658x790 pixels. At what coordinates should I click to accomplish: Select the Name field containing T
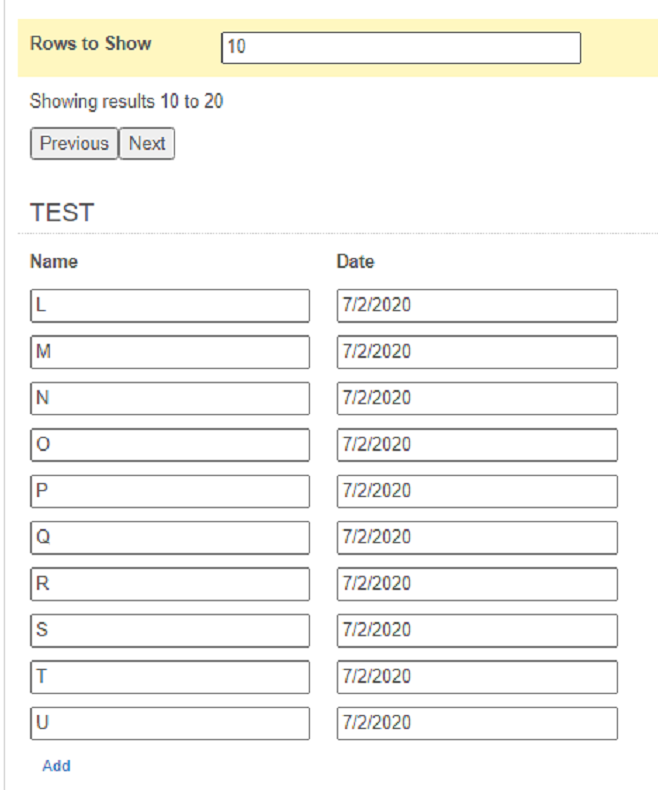tap(170, 677)
